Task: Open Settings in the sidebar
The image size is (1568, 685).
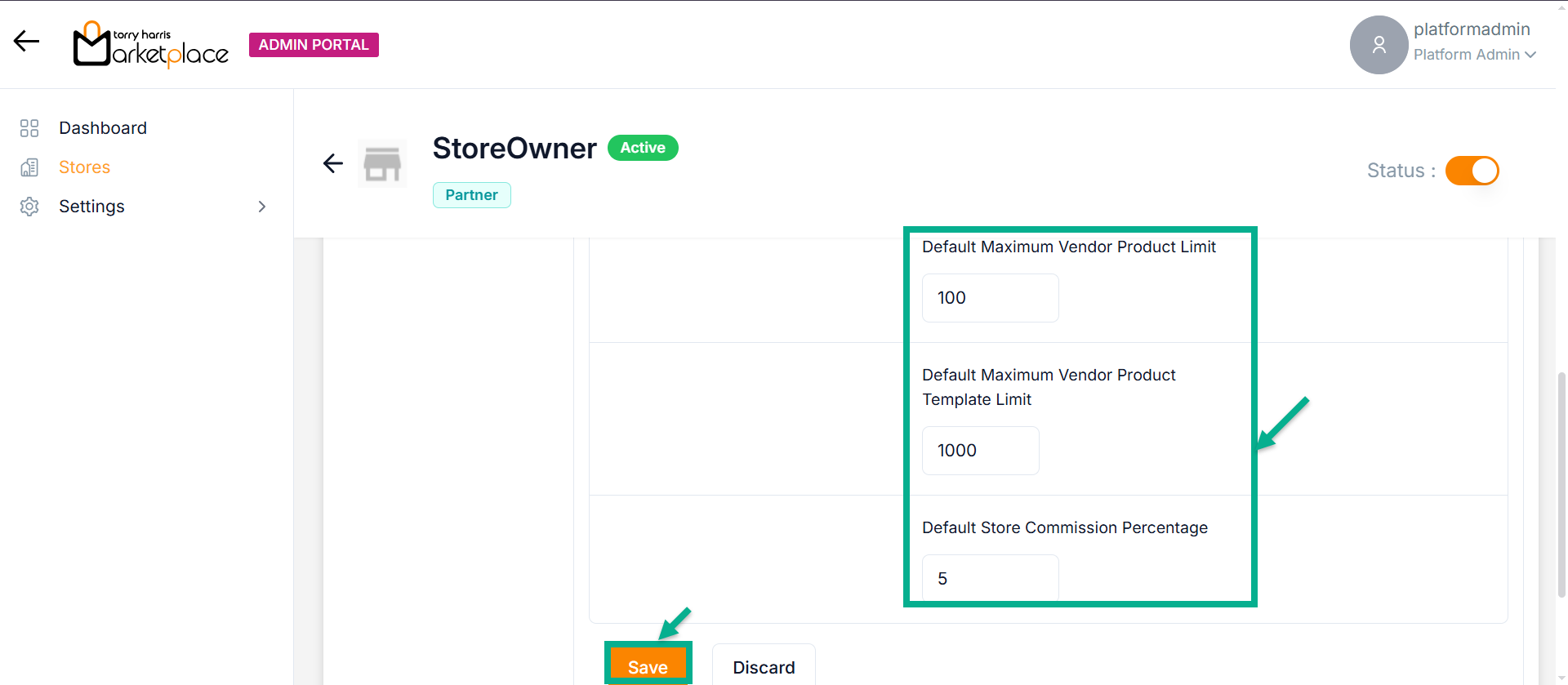Action: click(91, 207)
